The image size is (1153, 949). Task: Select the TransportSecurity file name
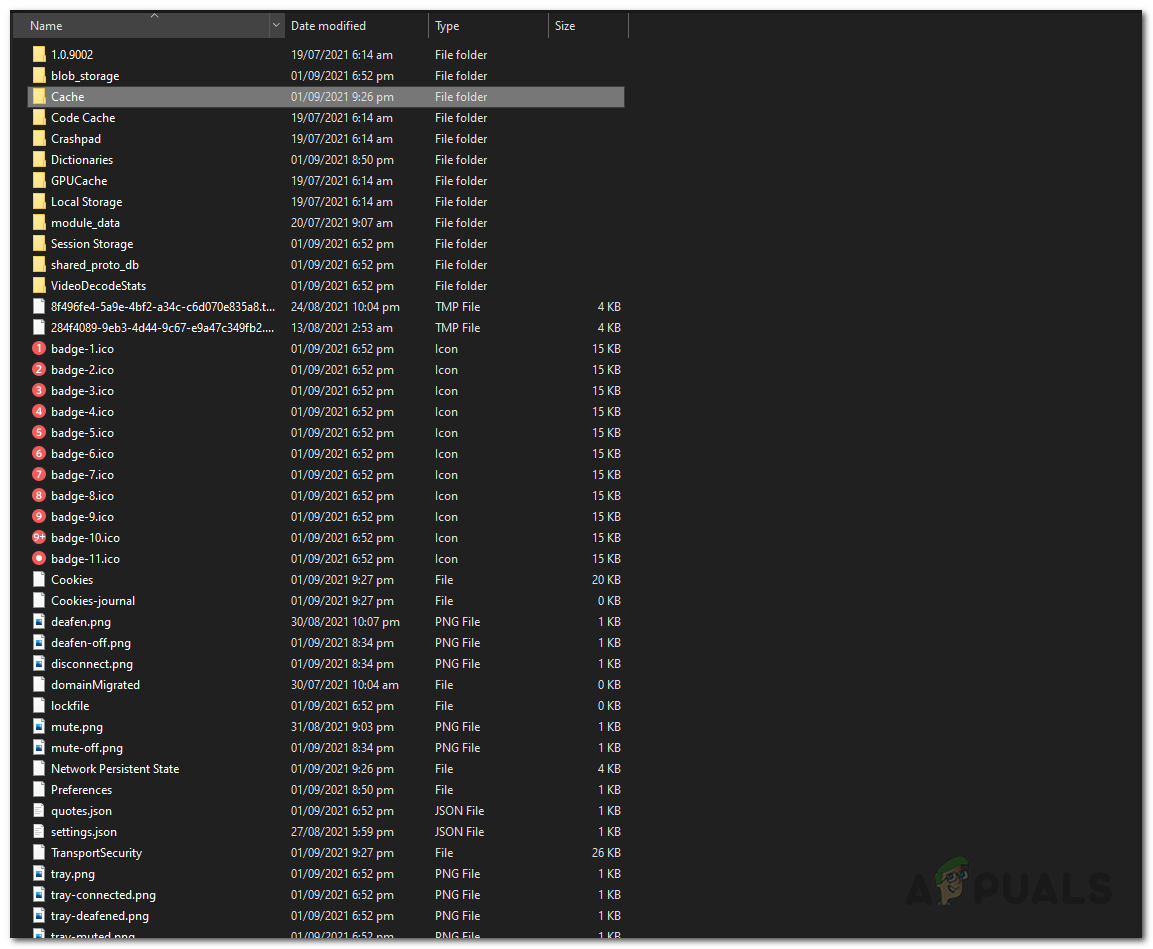(x=96, y=853)
